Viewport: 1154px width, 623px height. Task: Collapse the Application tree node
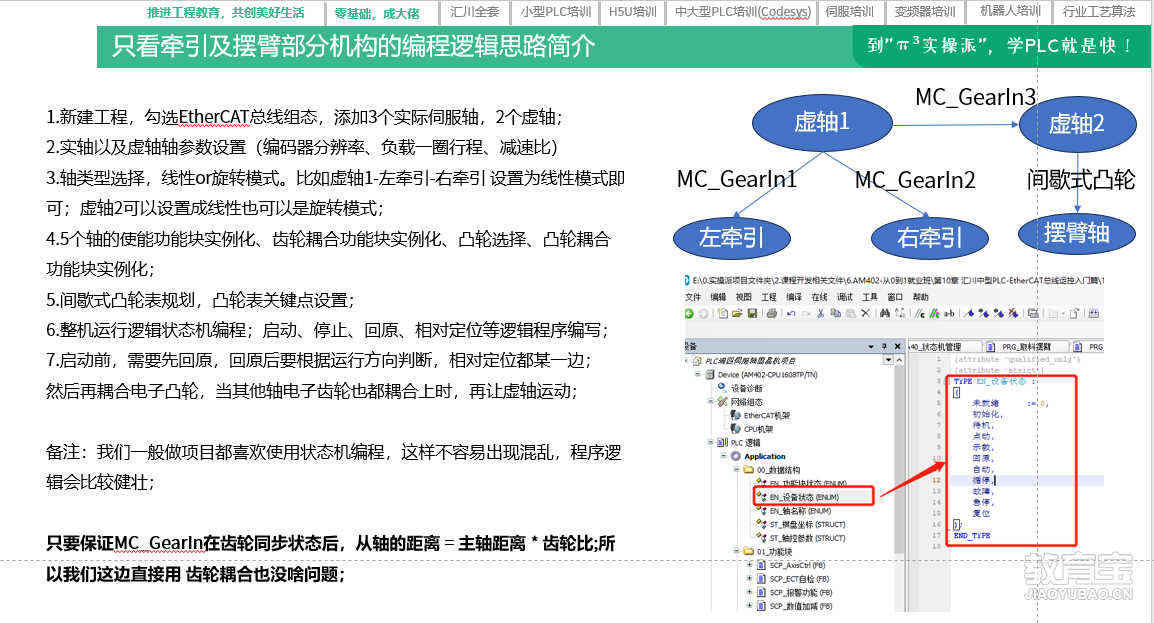(722, 456)
